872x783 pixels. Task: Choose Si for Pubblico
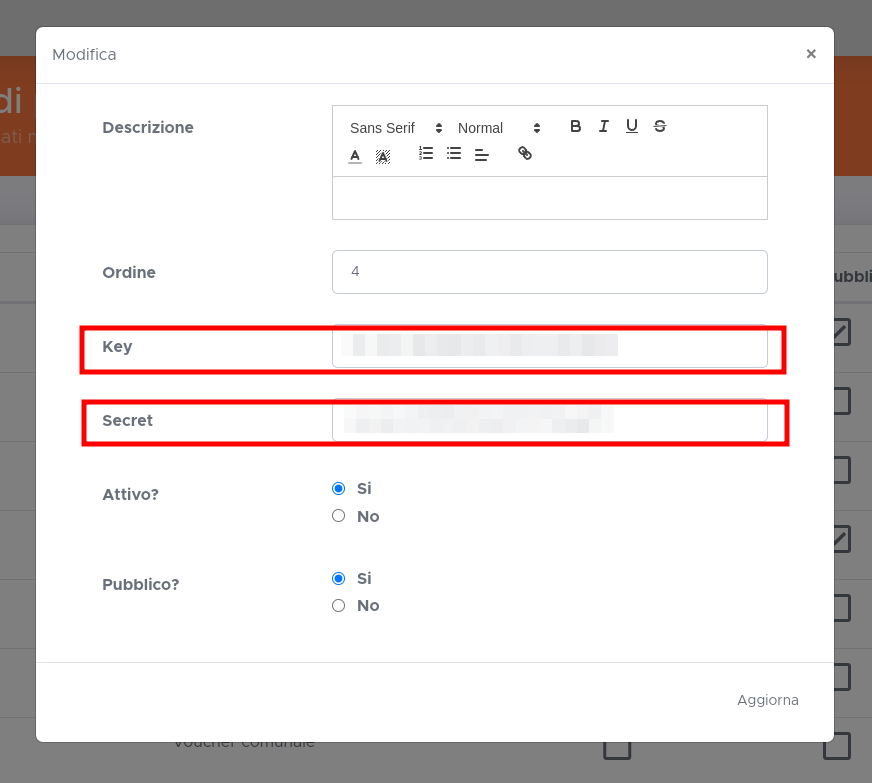point(338,578)
